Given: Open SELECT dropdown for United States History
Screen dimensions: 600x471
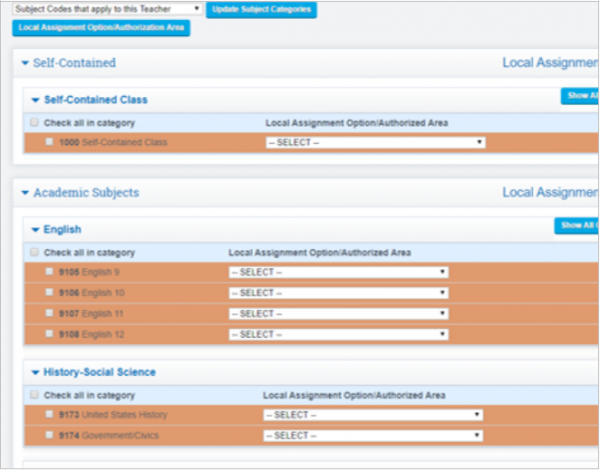Looking at the screenshot, I should point(373,414).
